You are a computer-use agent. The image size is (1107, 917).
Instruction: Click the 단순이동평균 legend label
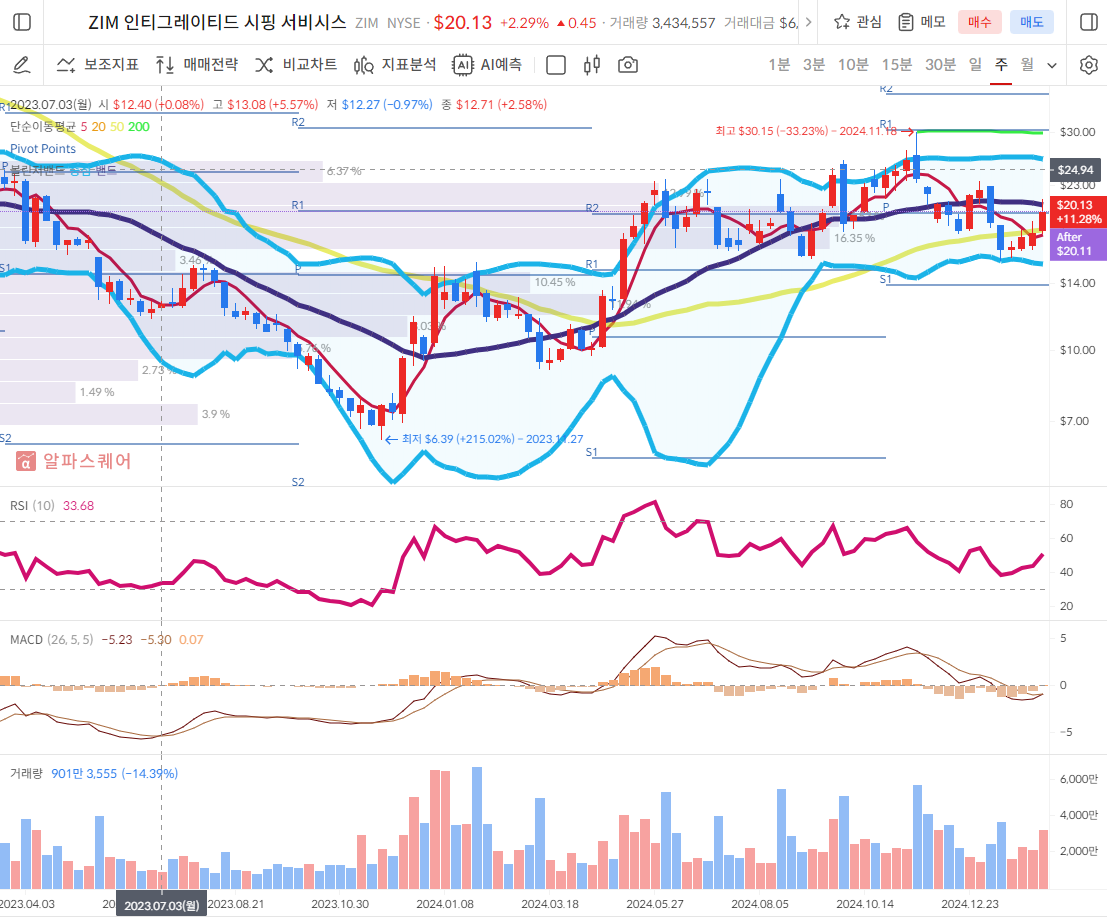click(x=42, y=126)
